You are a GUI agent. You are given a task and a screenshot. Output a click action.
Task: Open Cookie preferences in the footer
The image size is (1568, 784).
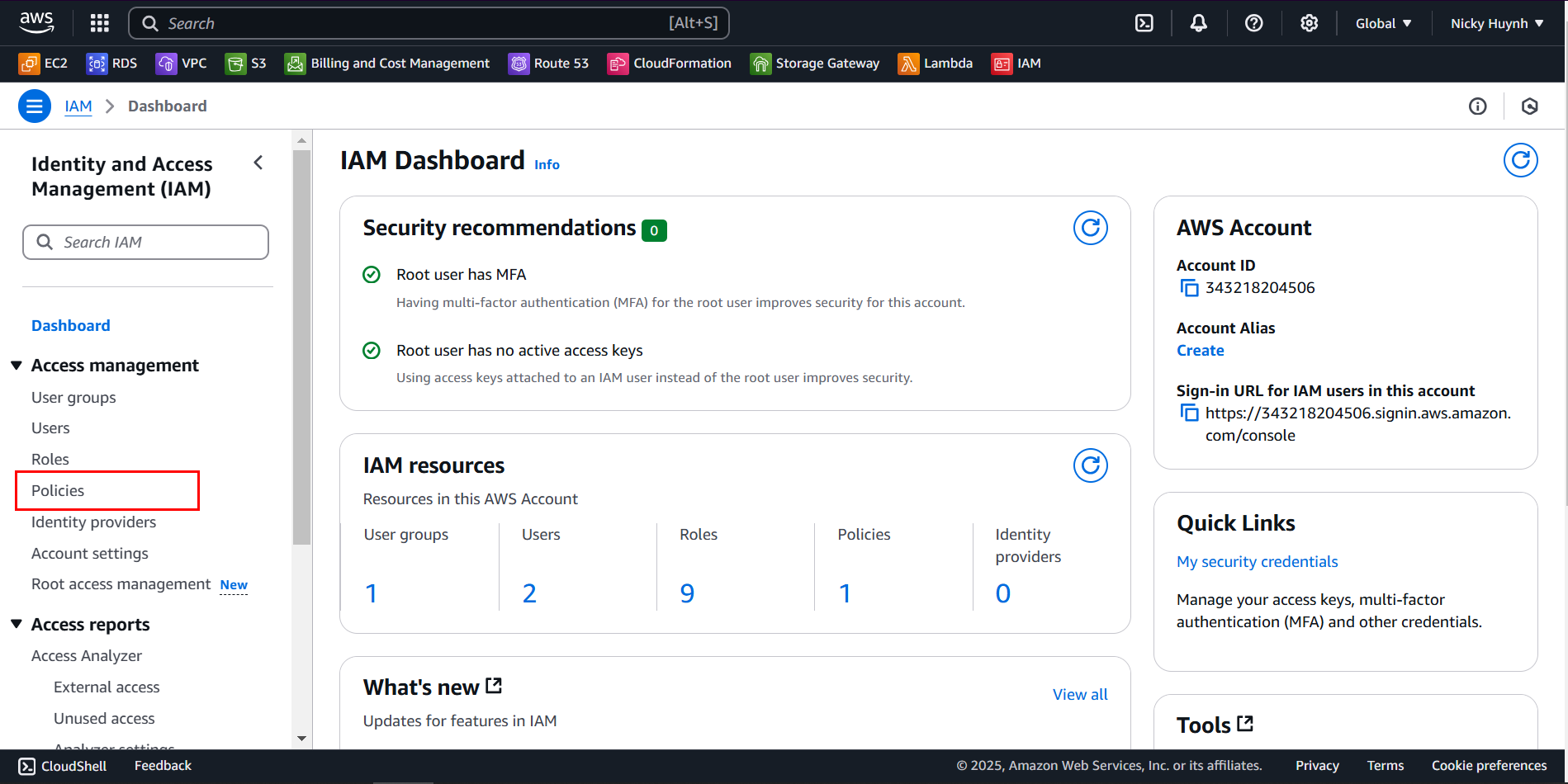coord(1489,766)
